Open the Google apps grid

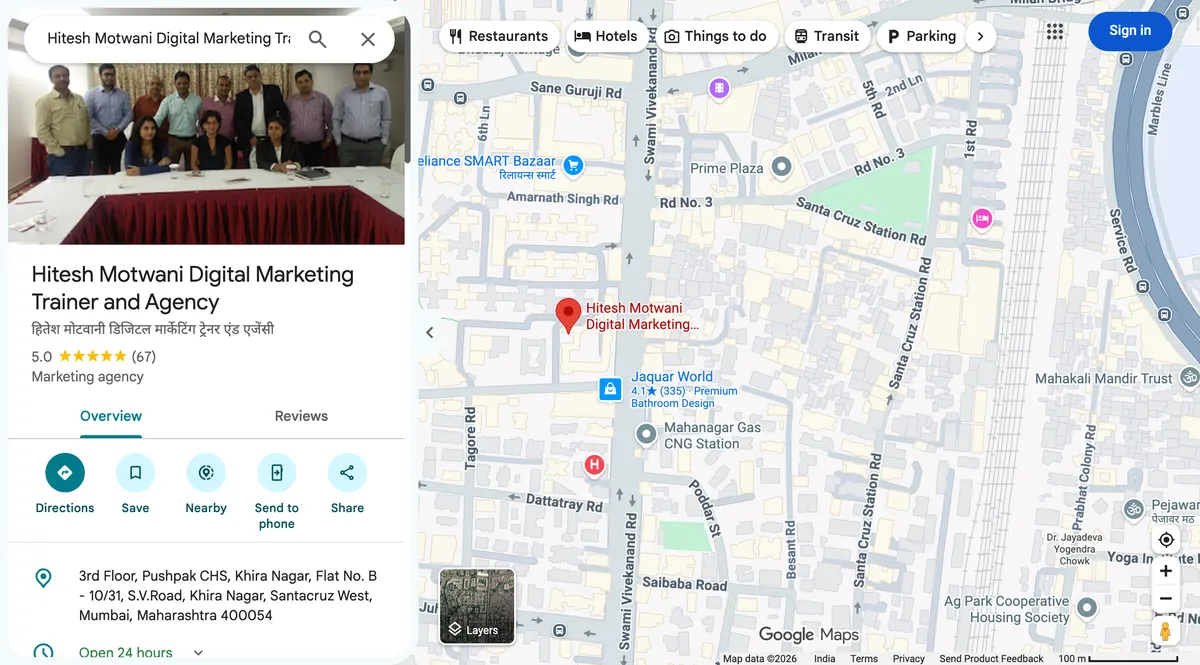point(1055,31)
